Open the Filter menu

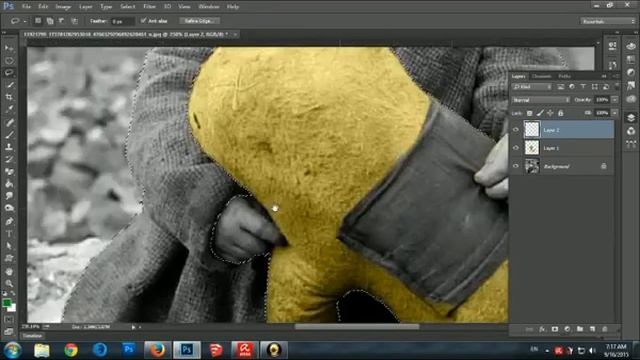(149, 7)
